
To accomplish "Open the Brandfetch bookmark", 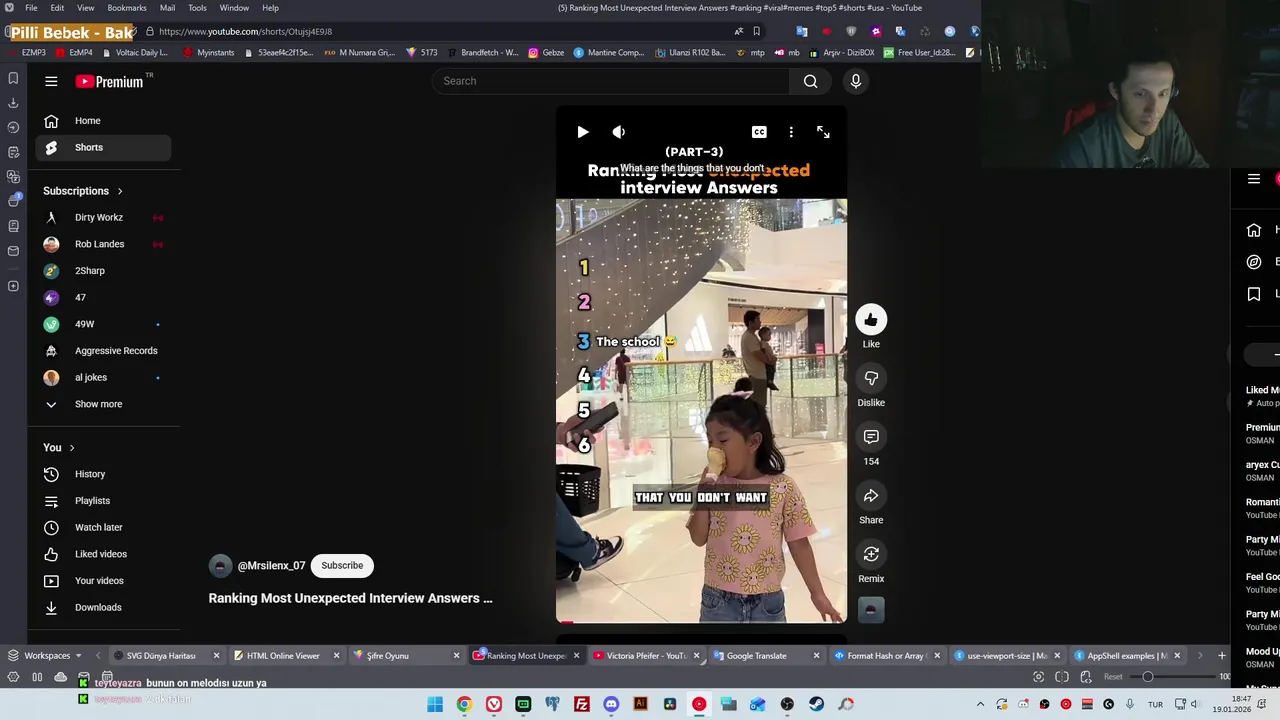I will point(483,53).
